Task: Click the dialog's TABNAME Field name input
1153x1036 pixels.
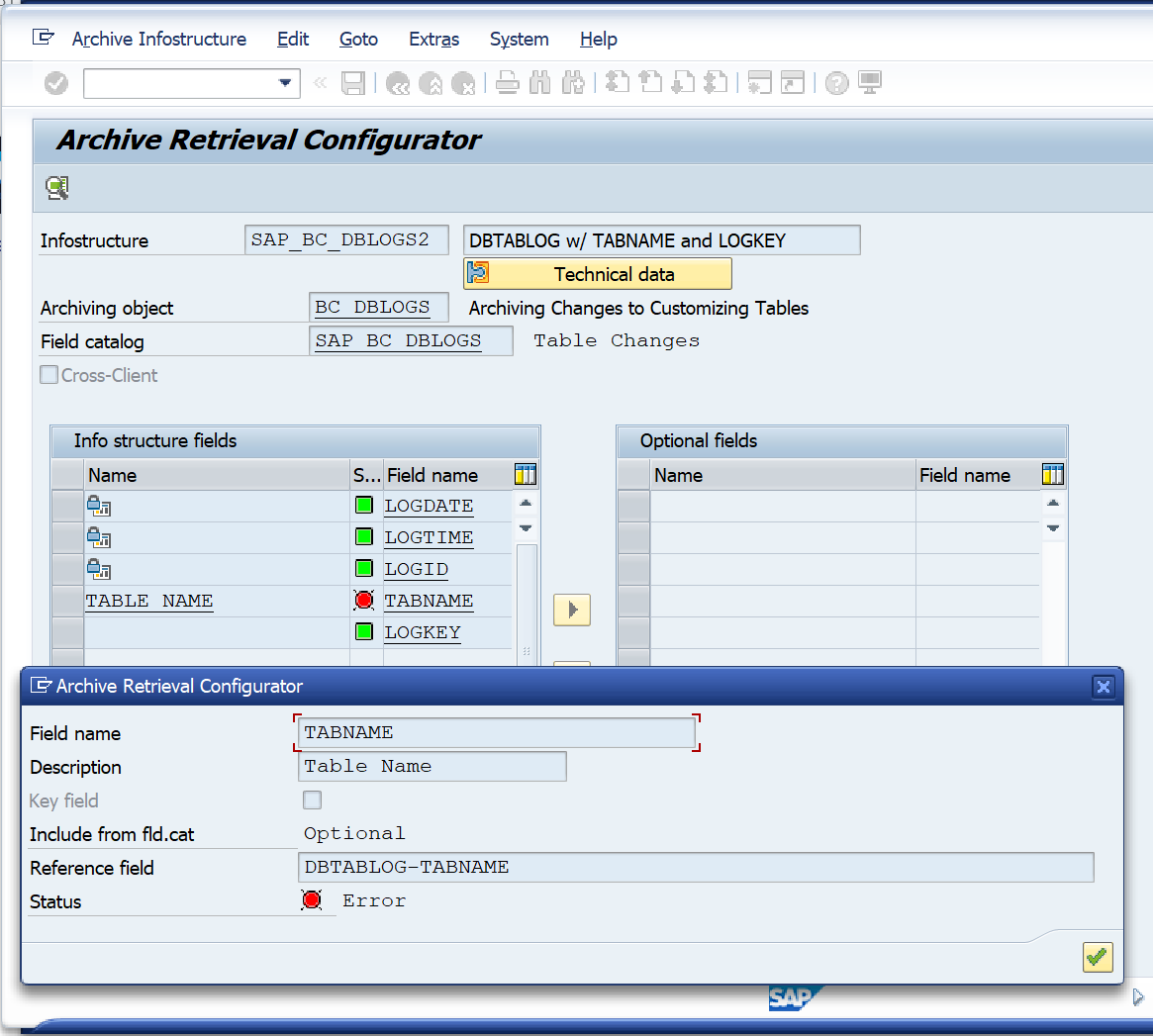Action: 497,732
